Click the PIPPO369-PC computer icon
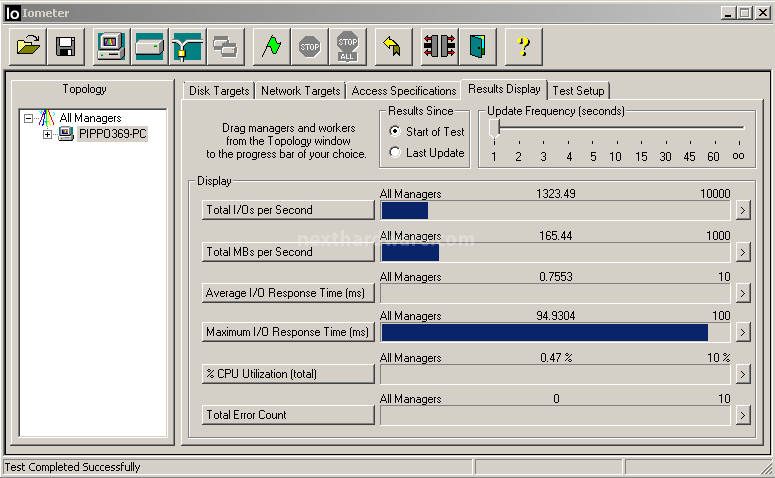The image size is (775, 478). tap(65, 133)
